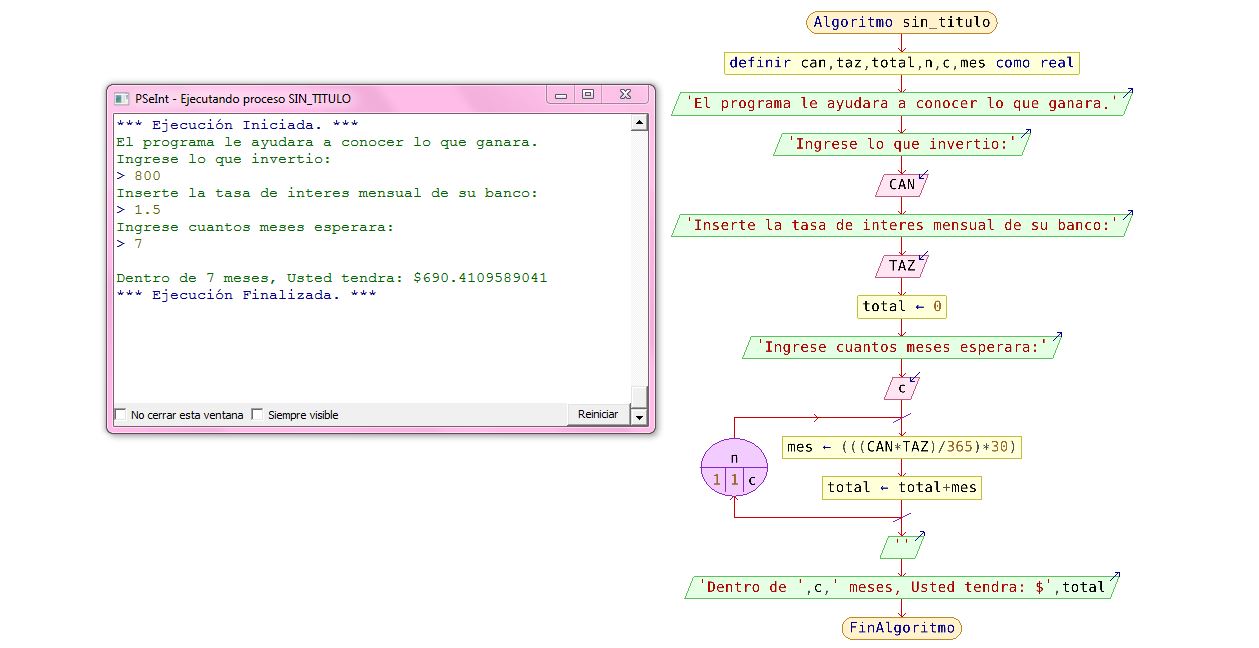Viewport: 1259px width, 648px height.
Task: Click the 'Ingrese lo que invertio:' message node
Action: 901,143
